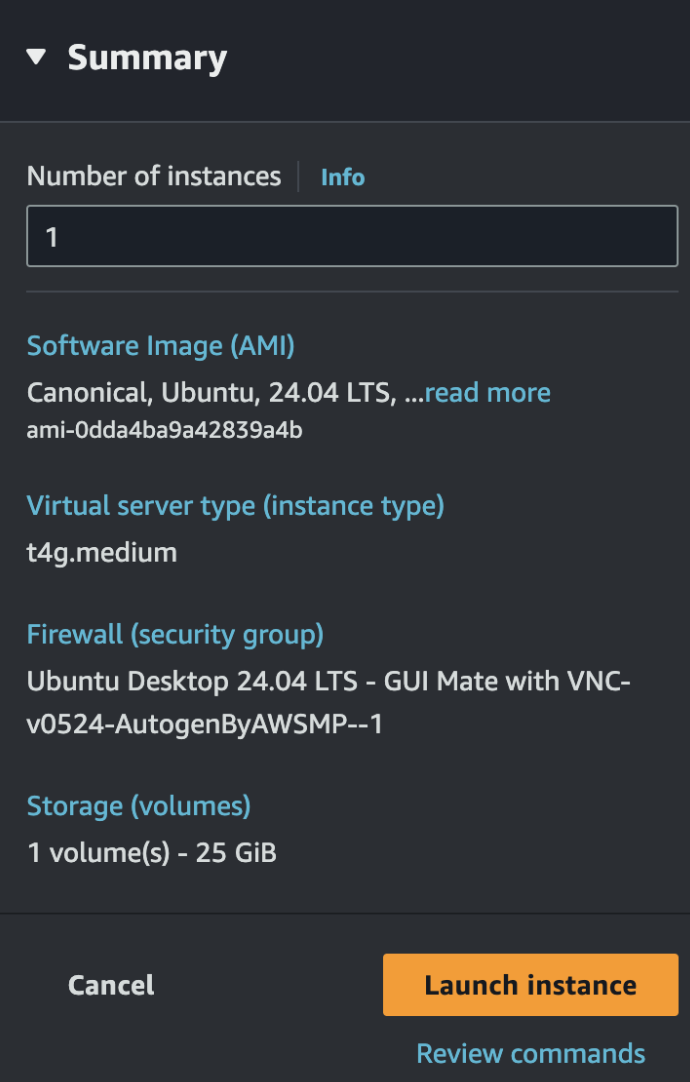Open the Firewall security group details

coord(176,634)
